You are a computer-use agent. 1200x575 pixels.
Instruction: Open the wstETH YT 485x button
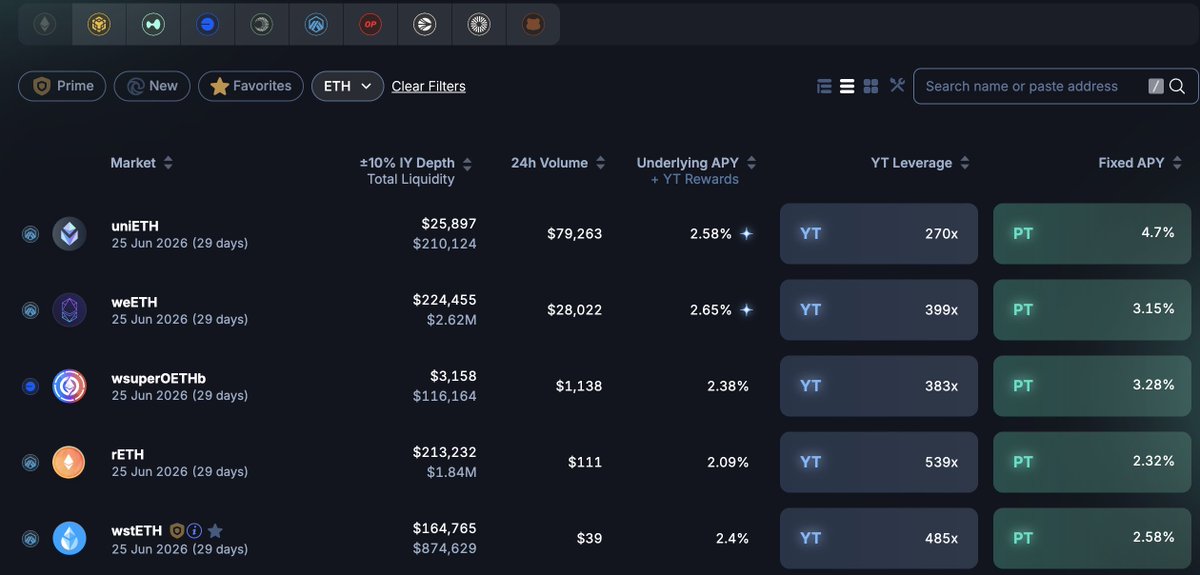point(879,538)
